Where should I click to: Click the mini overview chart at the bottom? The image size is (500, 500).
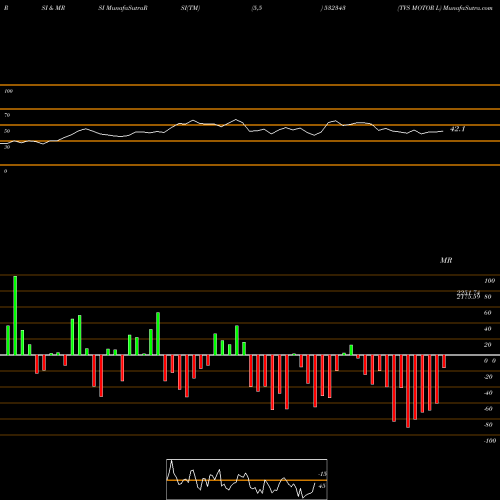coord(247,479)
